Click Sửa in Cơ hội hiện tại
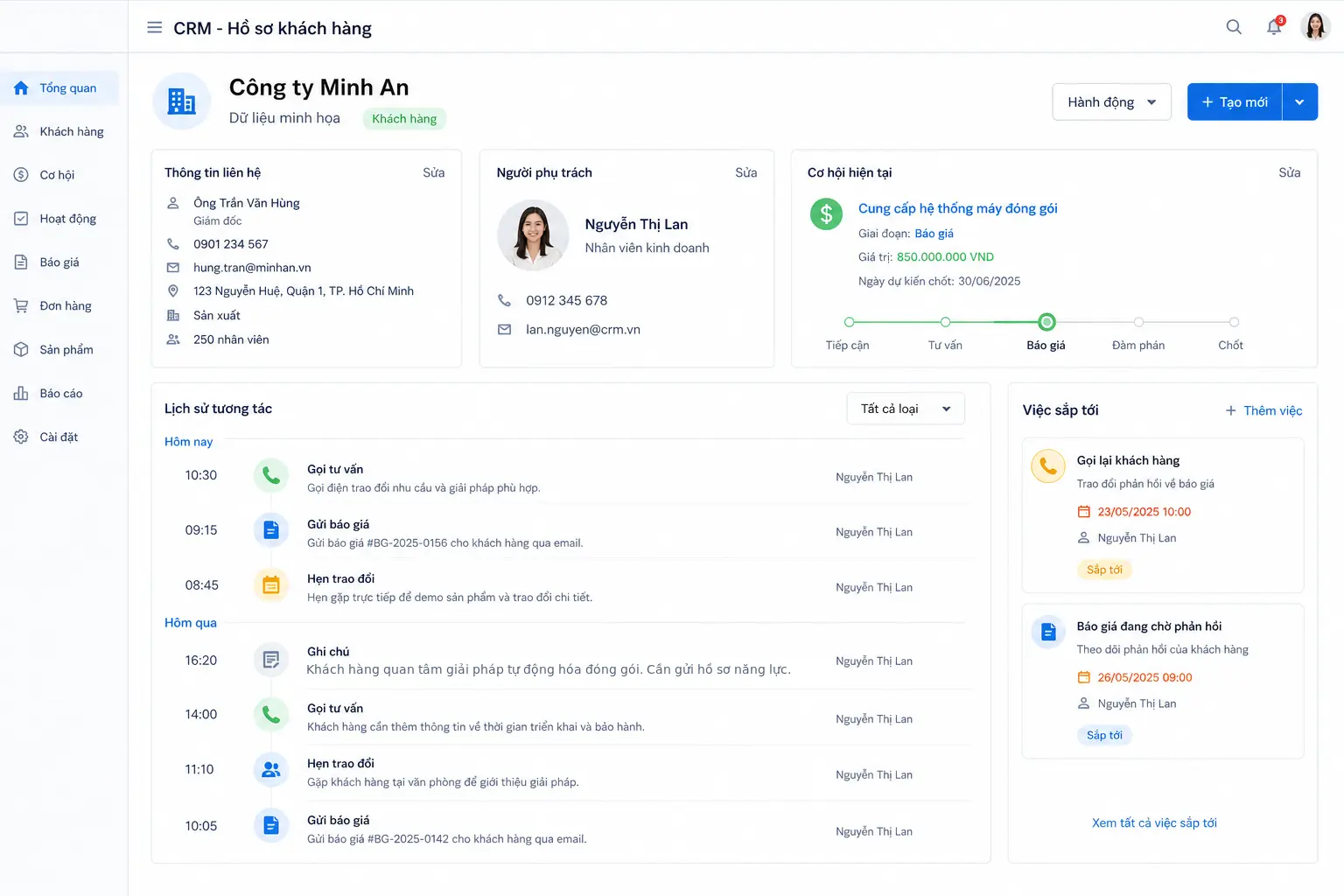The image size is (1344, 896). 1289,173
